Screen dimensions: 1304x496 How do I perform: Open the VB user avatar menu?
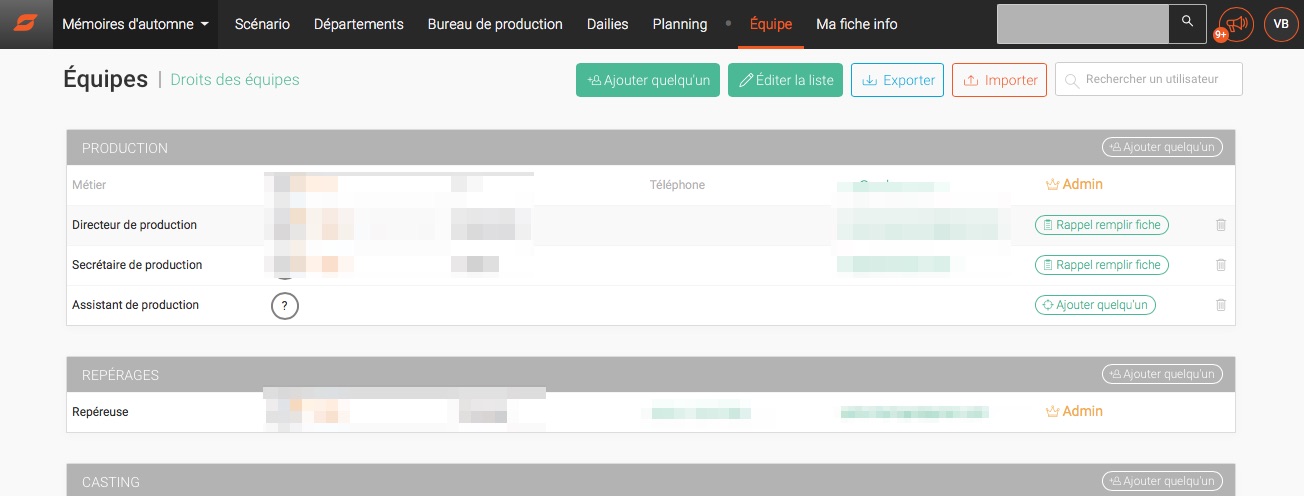click(x=1281, y=24)
